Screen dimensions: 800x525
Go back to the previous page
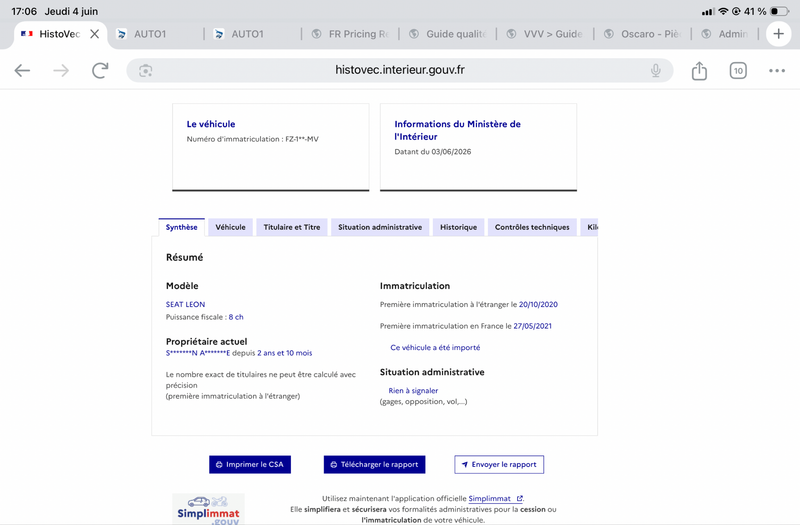pyautogui.click(x=22, y=70)
